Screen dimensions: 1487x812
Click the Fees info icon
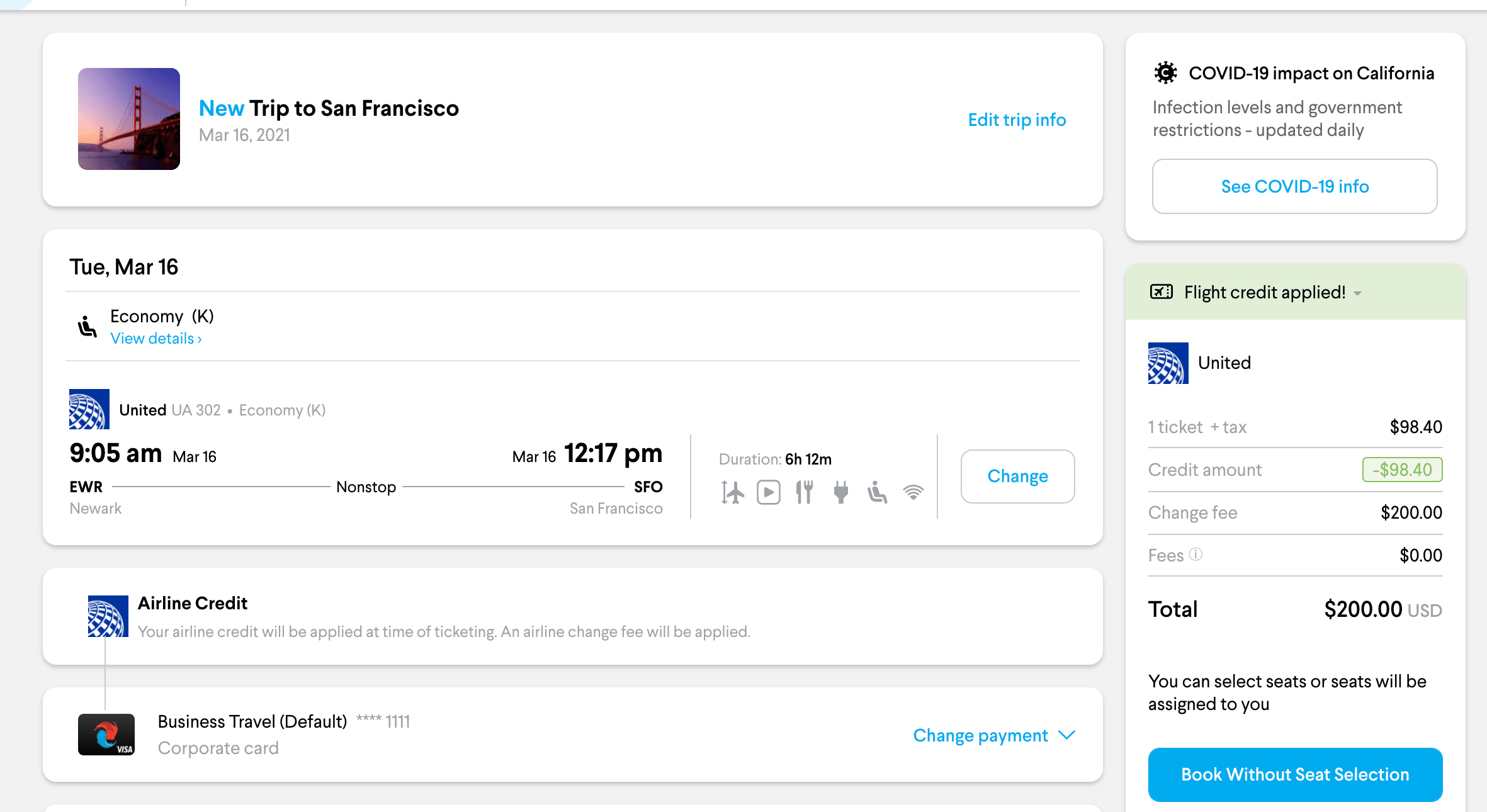coord(1196,554)
